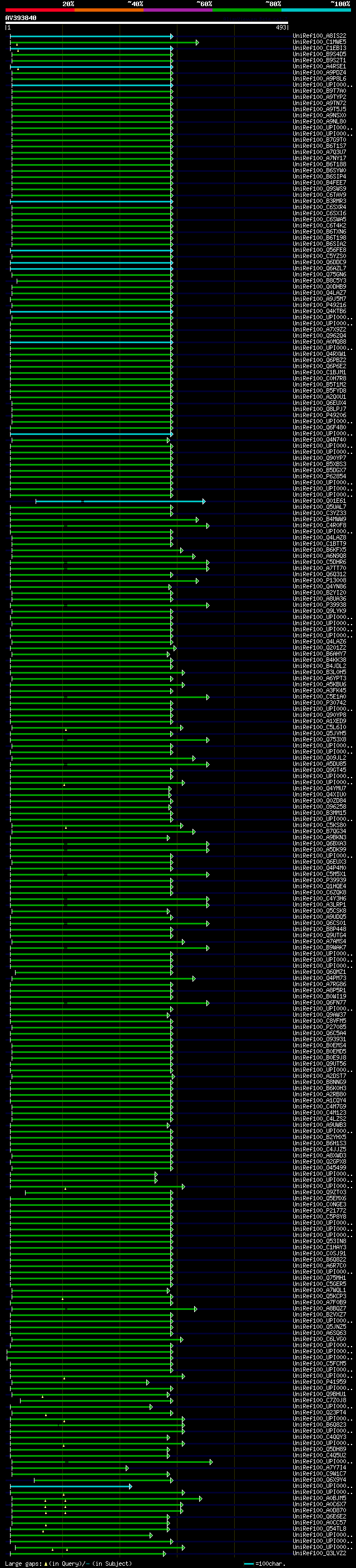Select hit label UniRef100_Q56FE8
Screen dimensions: 356x1568
(319, 250)
